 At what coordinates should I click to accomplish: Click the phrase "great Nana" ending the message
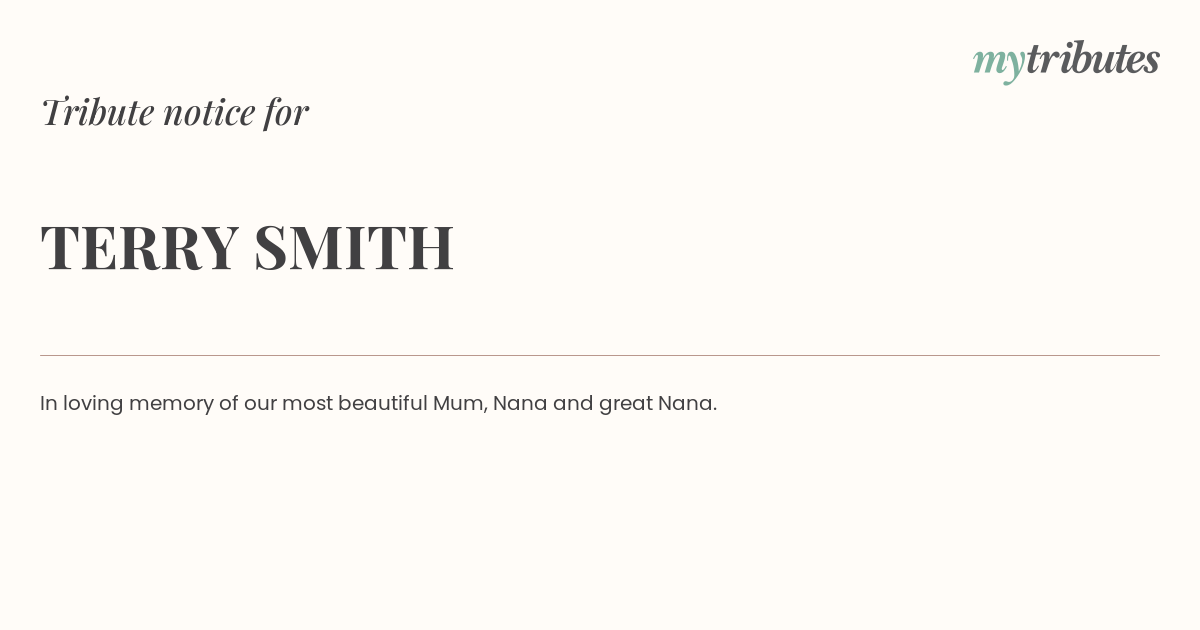tap(657, 403)
